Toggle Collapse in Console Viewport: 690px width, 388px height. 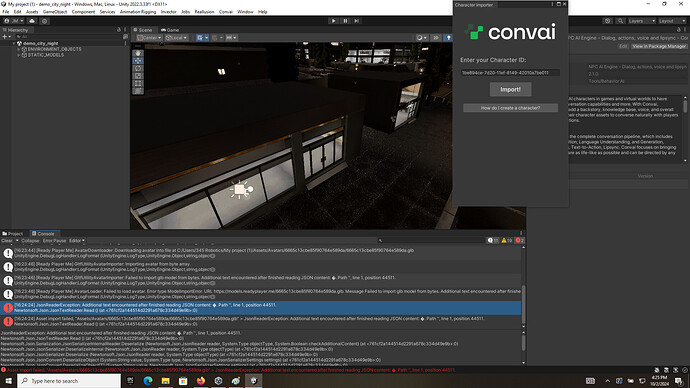pos(30,241)
